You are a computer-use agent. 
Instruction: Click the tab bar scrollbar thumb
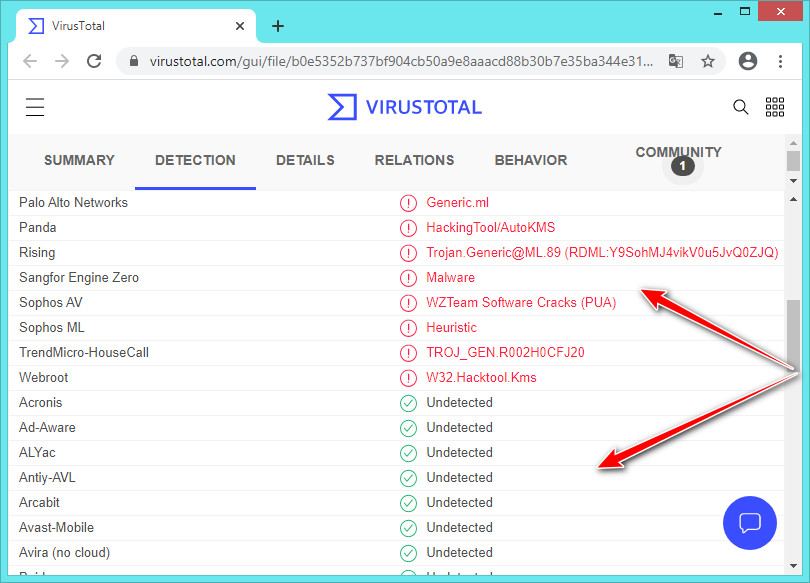coord(793,161)
